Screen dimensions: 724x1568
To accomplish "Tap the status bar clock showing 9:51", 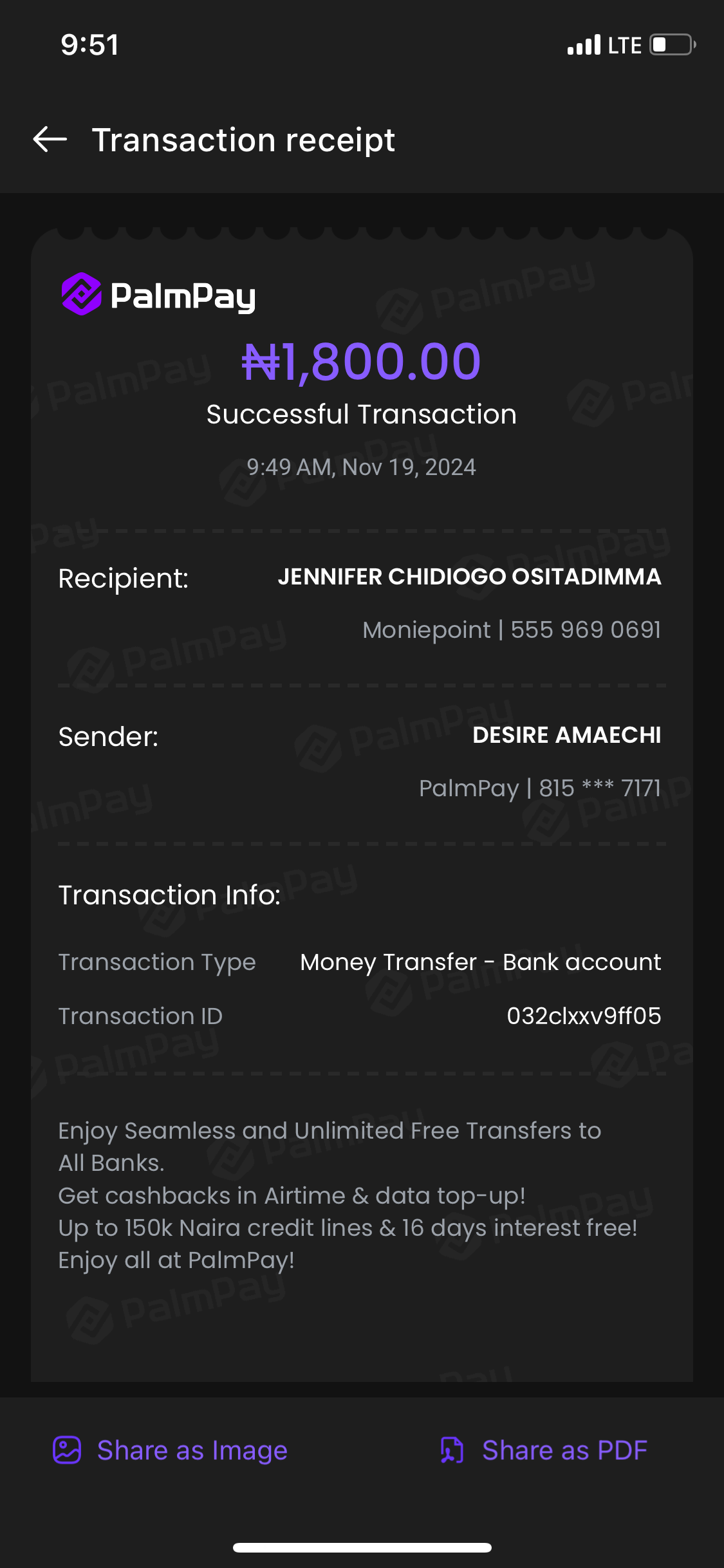I will 89,45.
